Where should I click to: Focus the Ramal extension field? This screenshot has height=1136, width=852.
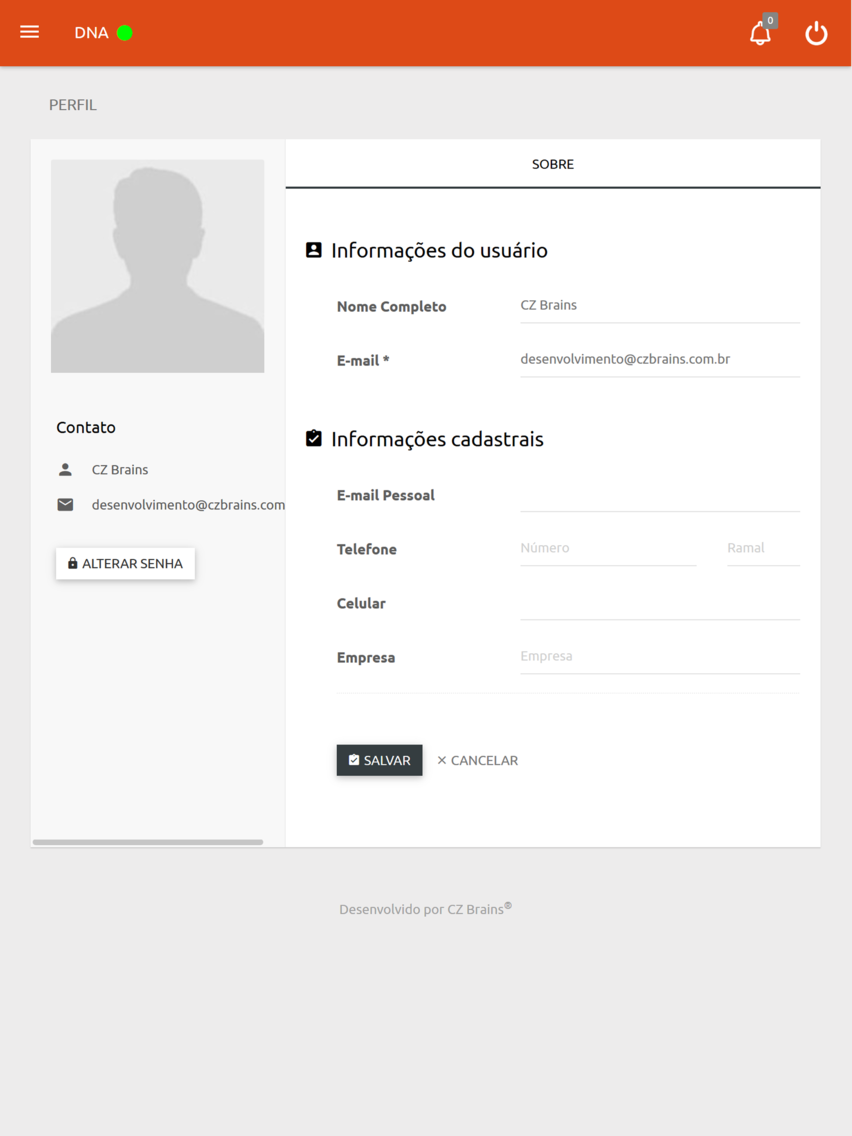(x=764, y=548)
